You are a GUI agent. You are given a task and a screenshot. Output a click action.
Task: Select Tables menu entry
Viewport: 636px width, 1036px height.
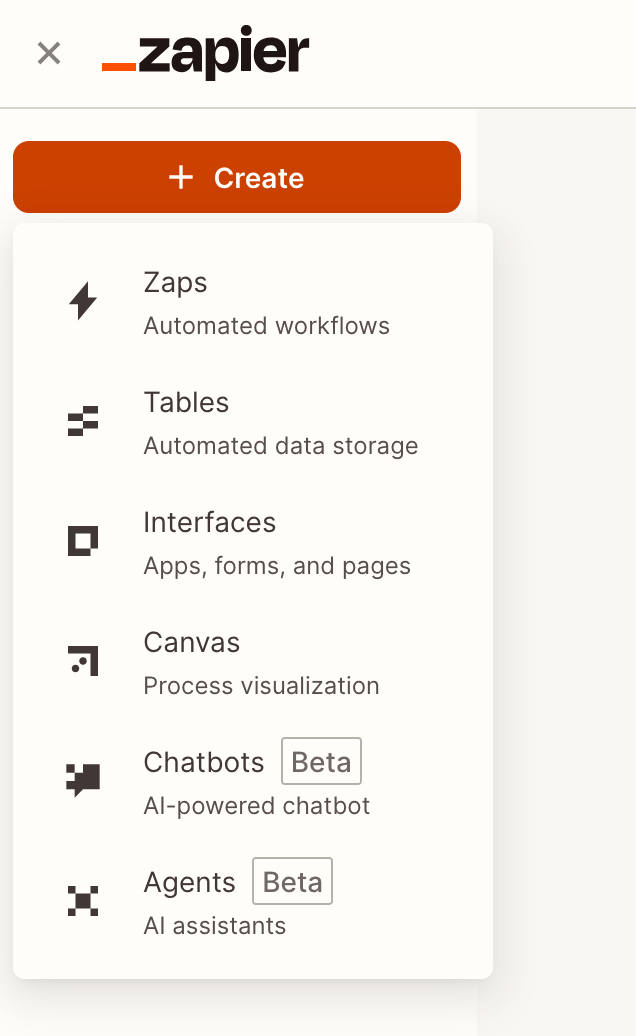point(187,403)
